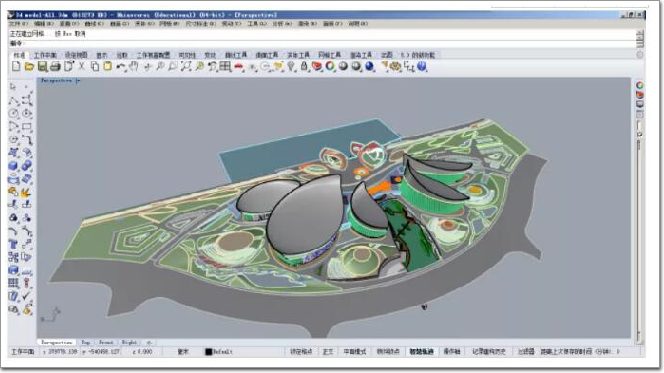The height and width of the screenshot is (373, 664).
Task: Click the New file icon
Action: [x=16, y=66]
